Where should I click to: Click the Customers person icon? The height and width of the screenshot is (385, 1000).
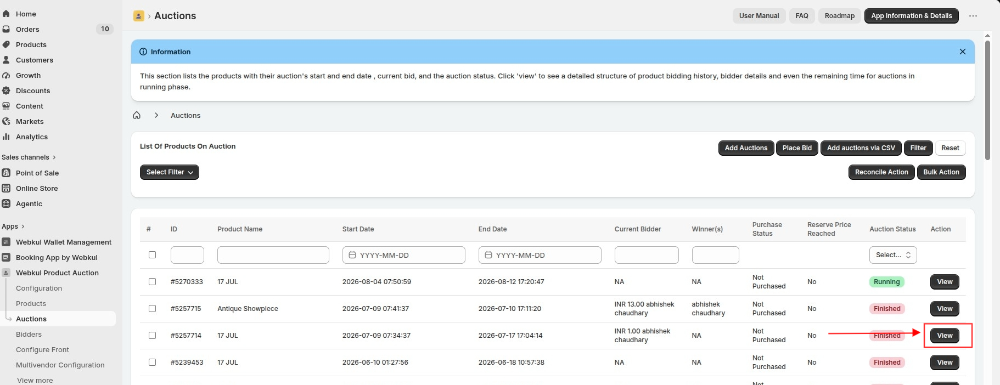tap(6, 60)
